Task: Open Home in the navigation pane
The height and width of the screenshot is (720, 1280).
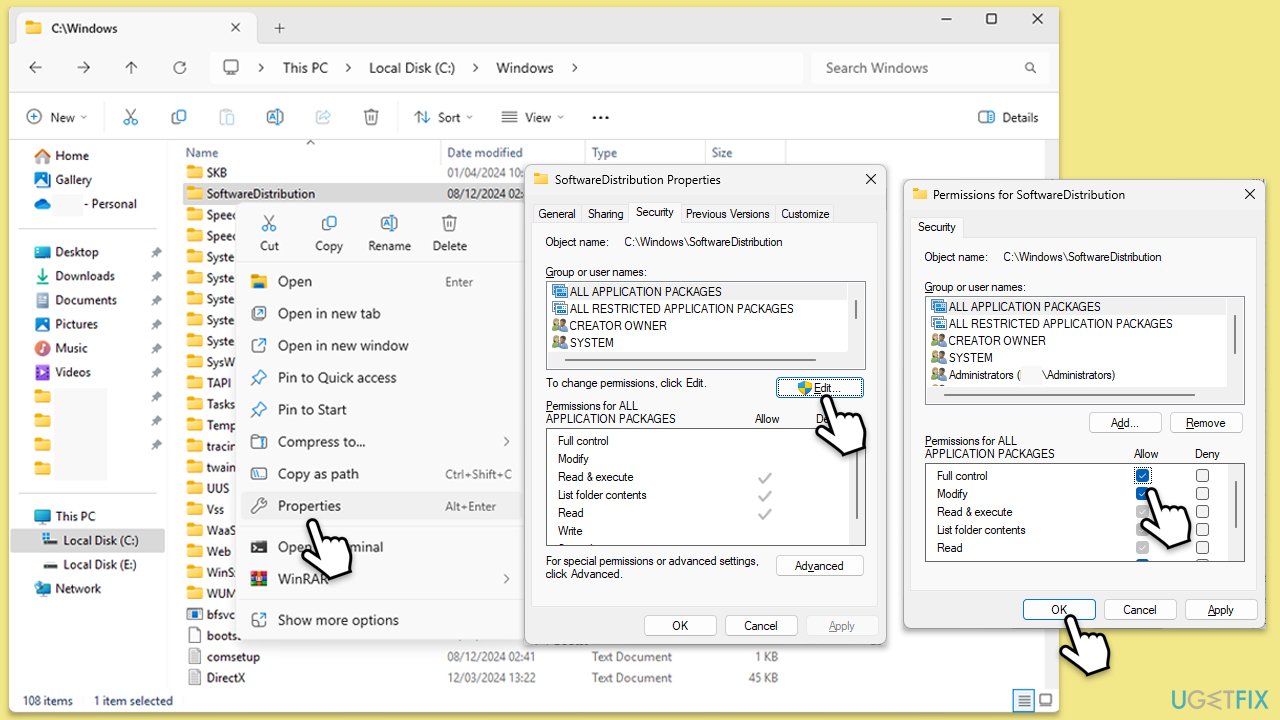Action: click(61, 156)
